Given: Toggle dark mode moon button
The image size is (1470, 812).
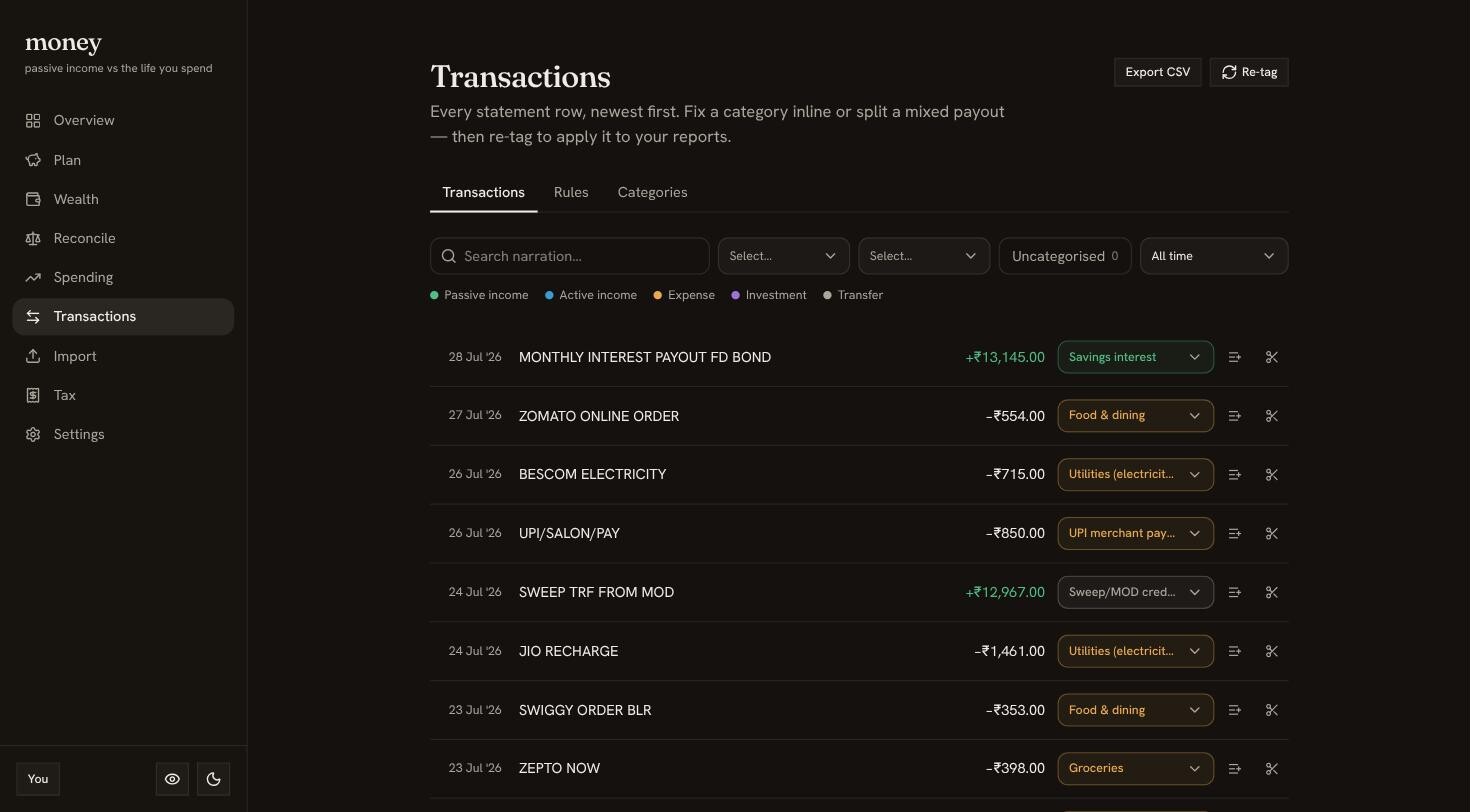Looking at the screenshot, I should click(x=213, y=779).
